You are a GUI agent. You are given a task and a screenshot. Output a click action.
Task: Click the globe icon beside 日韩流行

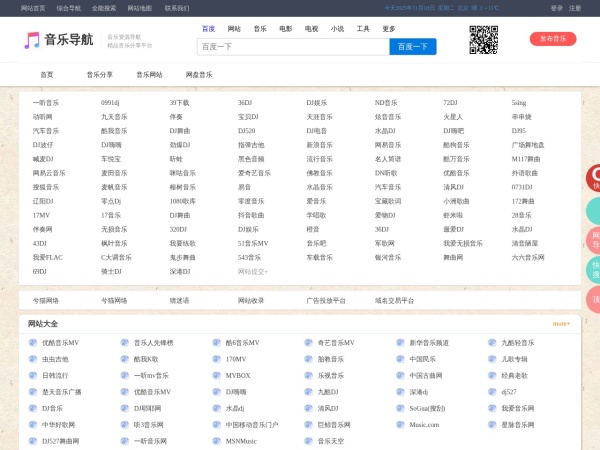[x=33, y=375]
